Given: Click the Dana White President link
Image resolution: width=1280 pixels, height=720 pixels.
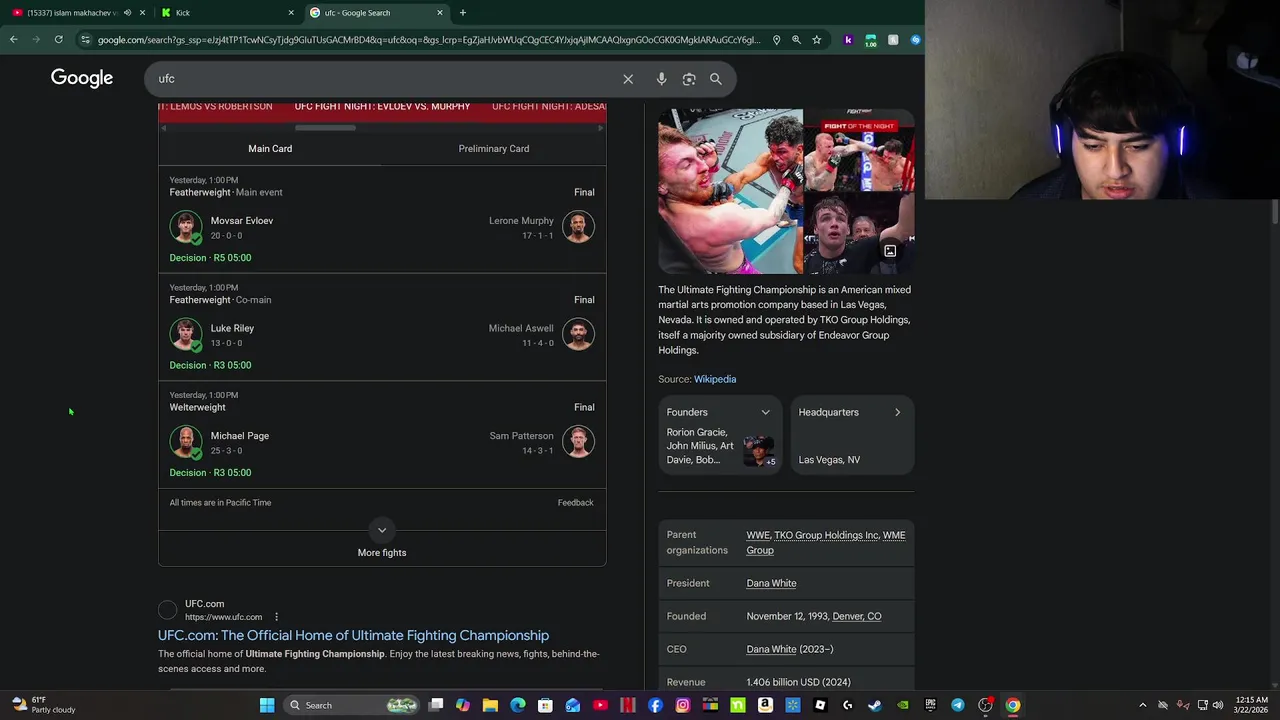Looking at the screenshot, I should (x=771, y=583).
